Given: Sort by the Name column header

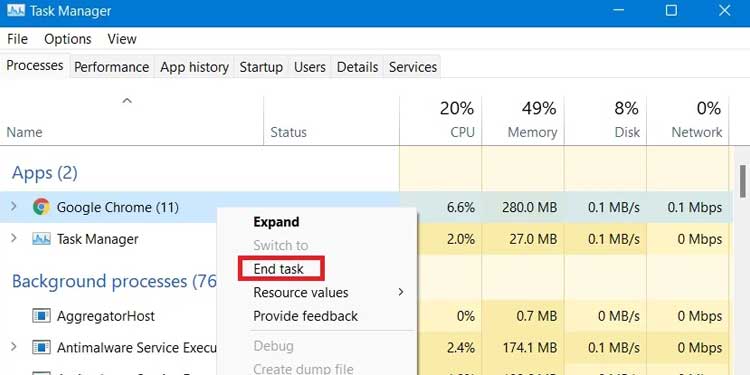Looking at the screenshot, I should coord(24,132).
